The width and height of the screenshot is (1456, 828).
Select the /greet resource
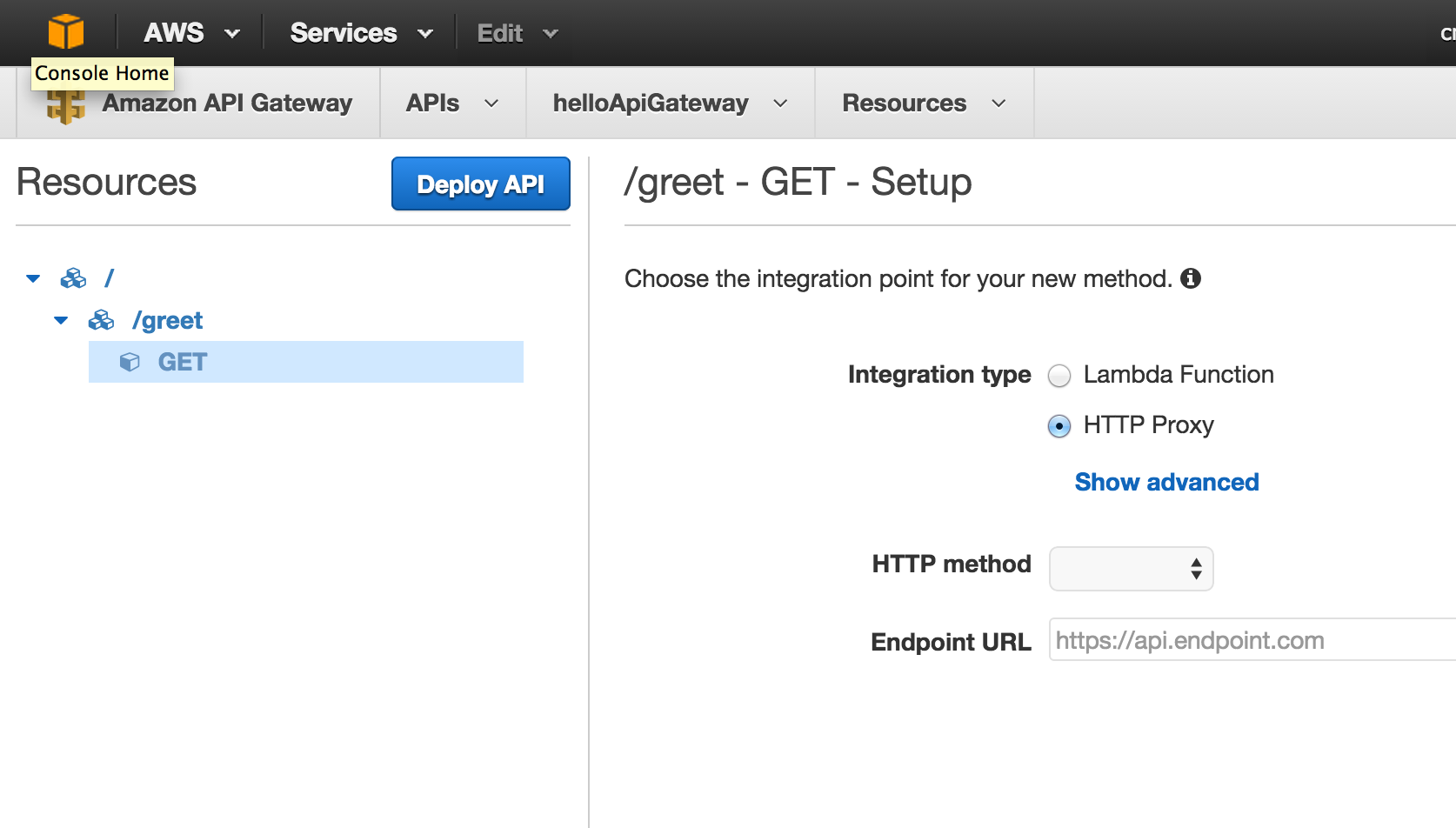(167, 320)
